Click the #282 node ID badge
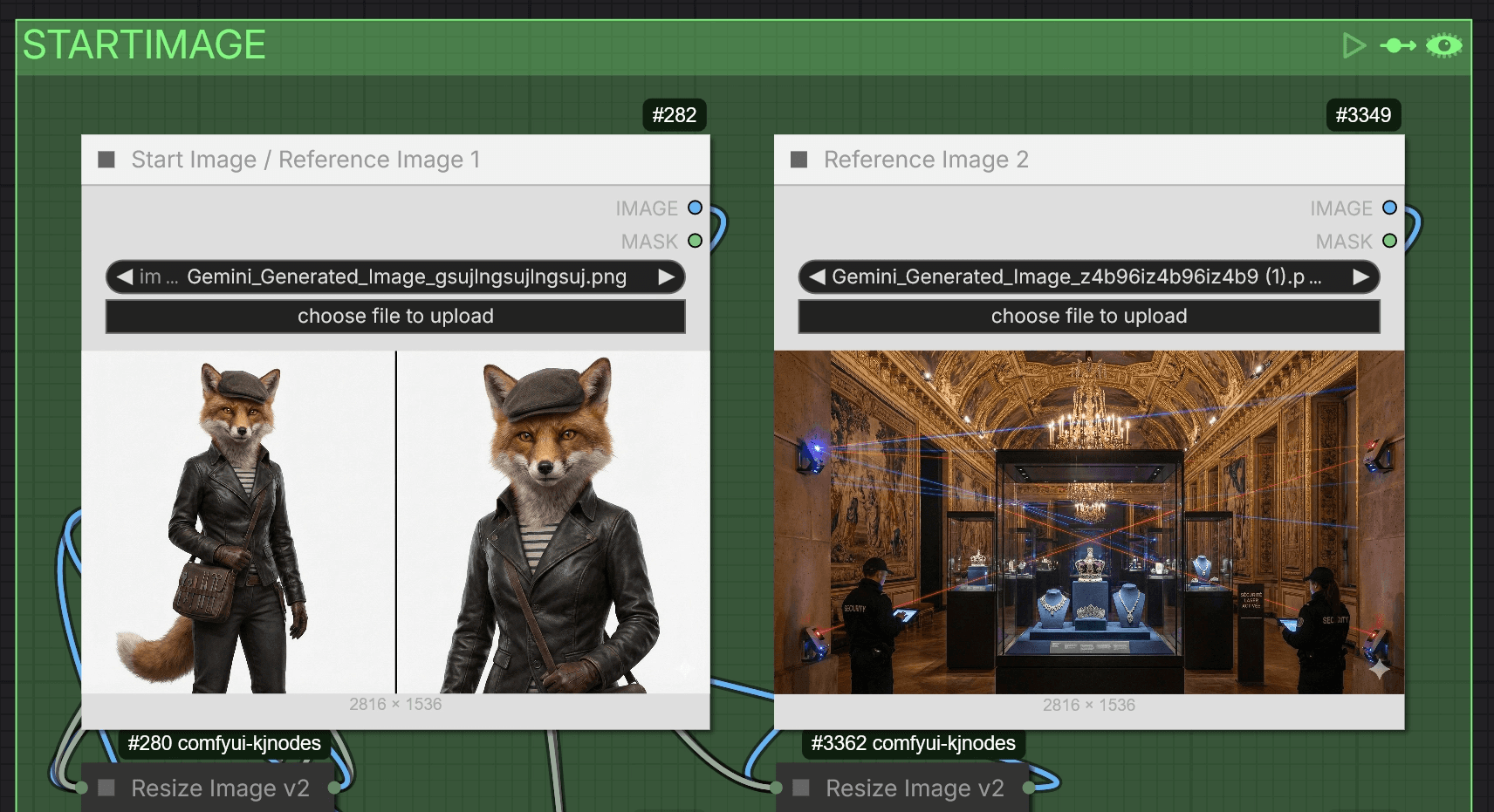Image resolution: width=1494 pixels, height=812 pixels. click(675, 115)
